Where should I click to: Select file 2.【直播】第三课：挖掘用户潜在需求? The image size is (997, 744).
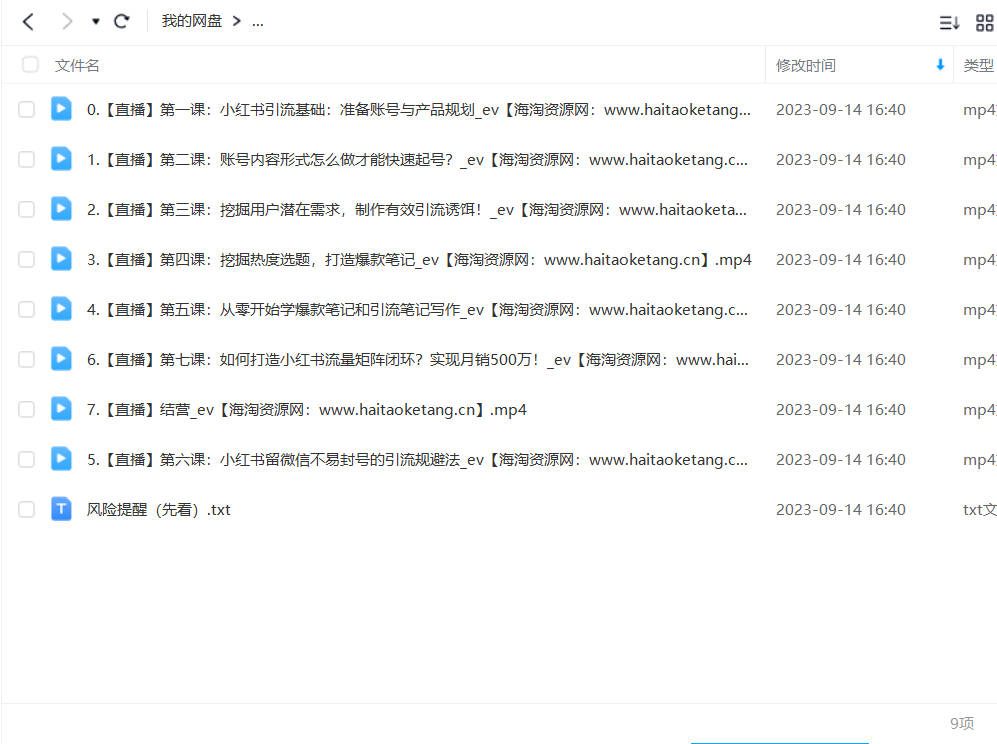tap(416, 209)
